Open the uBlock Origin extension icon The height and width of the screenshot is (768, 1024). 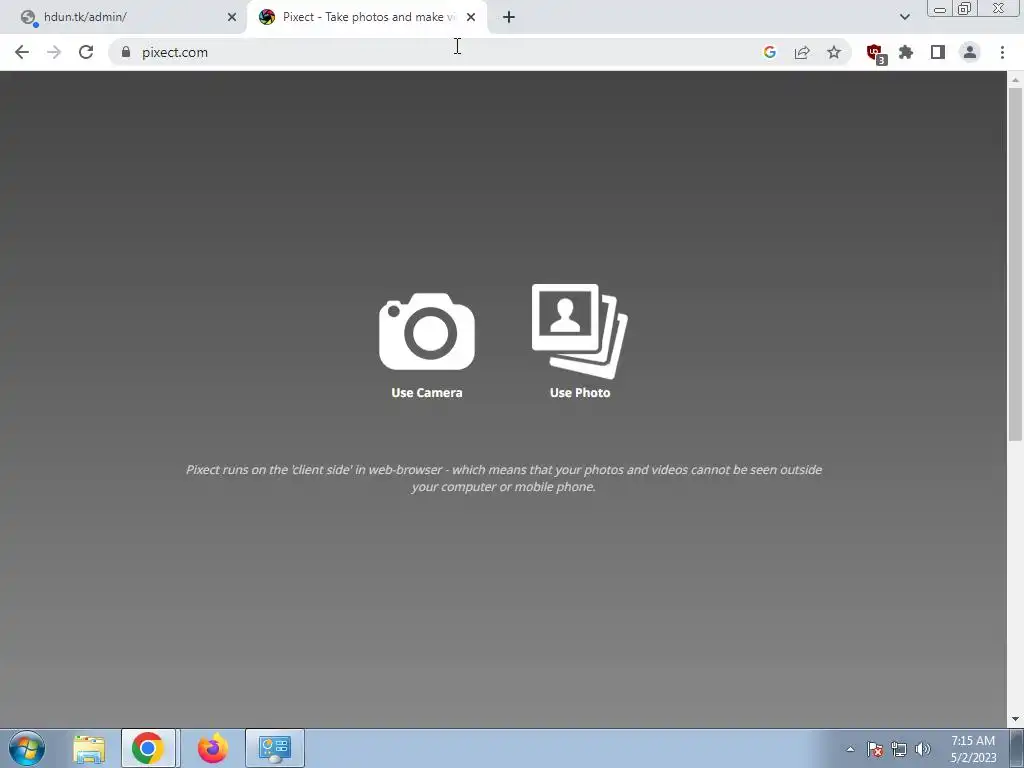click(875, 54)
